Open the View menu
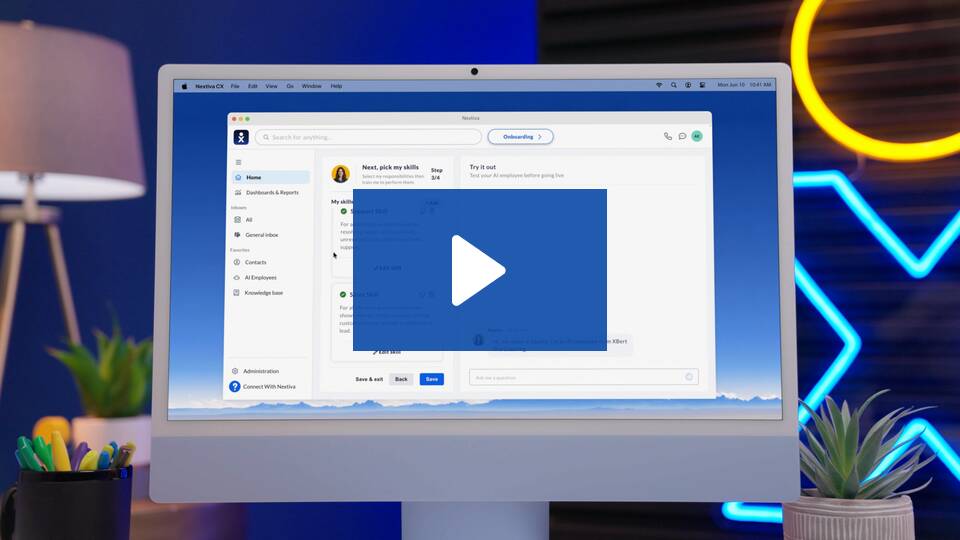Image resolution: width=960 pixels, height=540 pixels. (x=271, y=86)
